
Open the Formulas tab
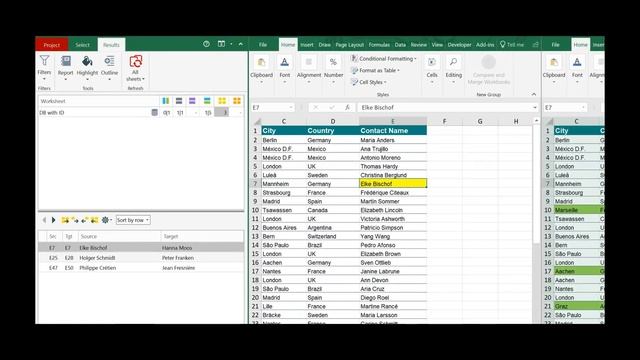(x=379, y=45)
